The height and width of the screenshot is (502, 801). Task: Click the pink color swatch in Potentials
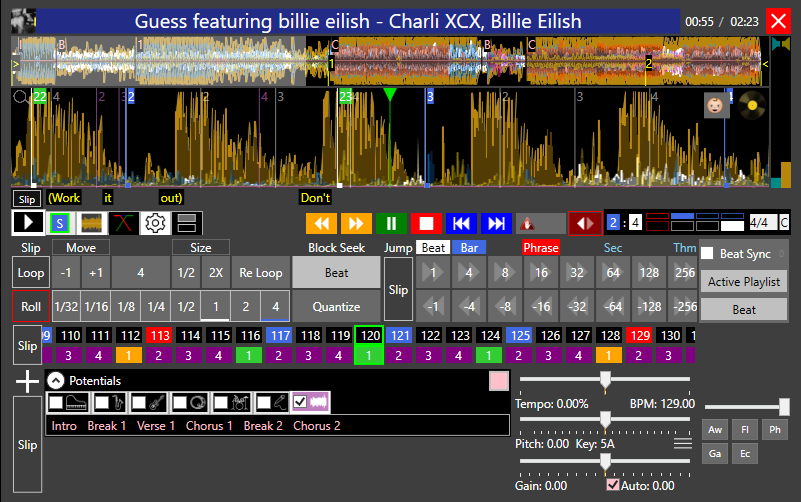click(x=499, y=381)
